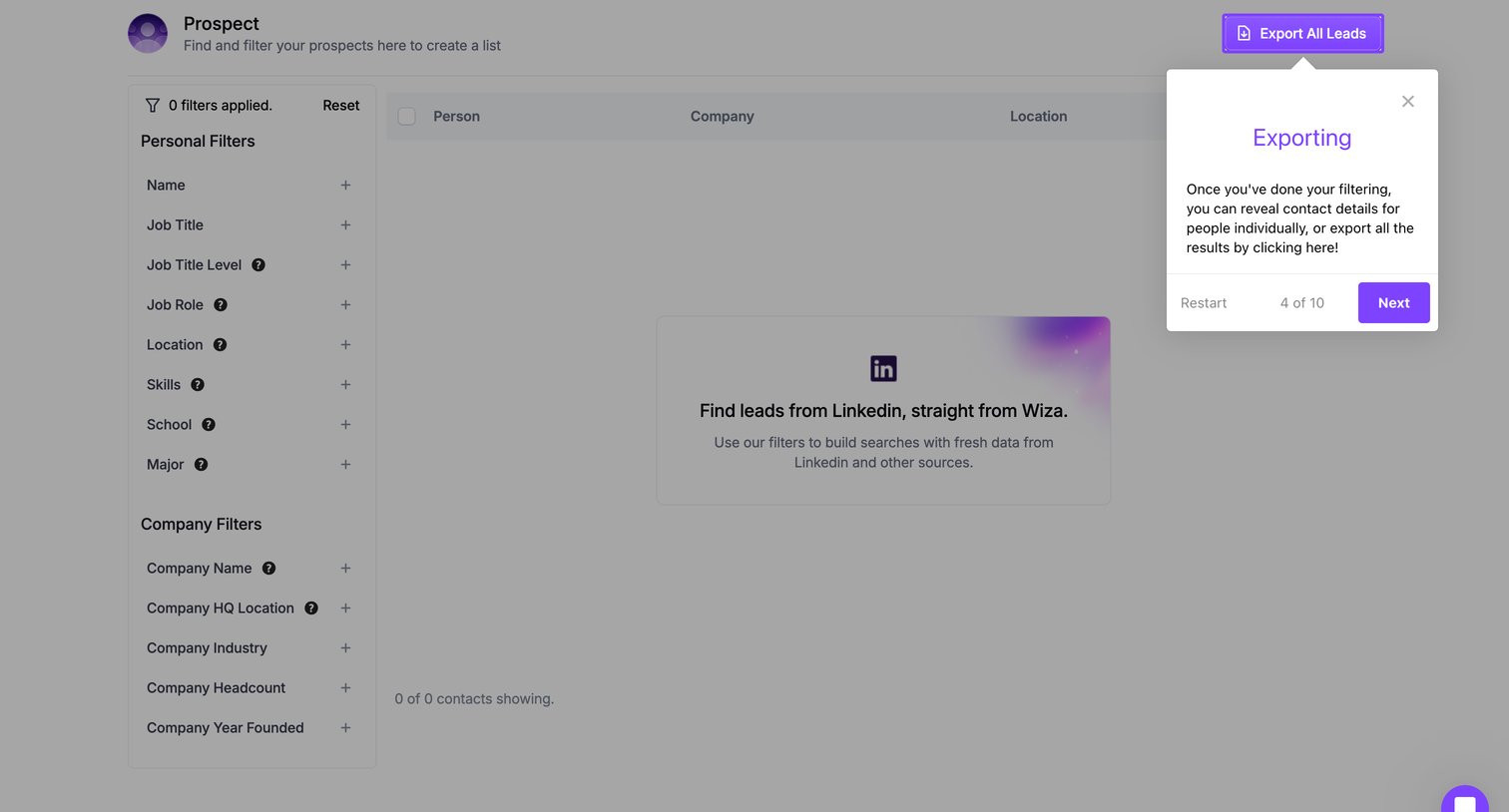Expand the Job Role filter
The image size is (1509, 812).
tap(345, 305)
